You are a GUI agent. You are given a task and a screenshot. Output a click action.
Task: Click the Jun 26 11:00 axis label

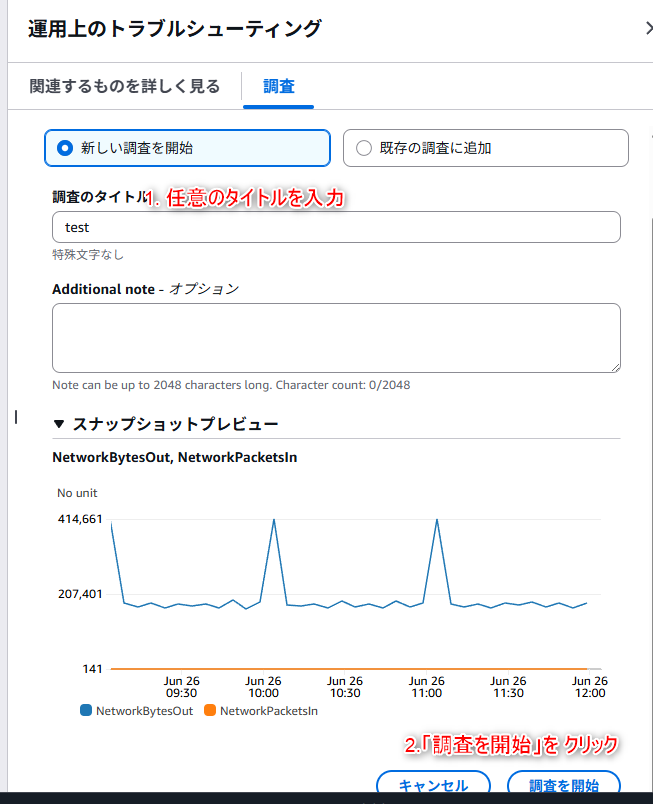426,687
